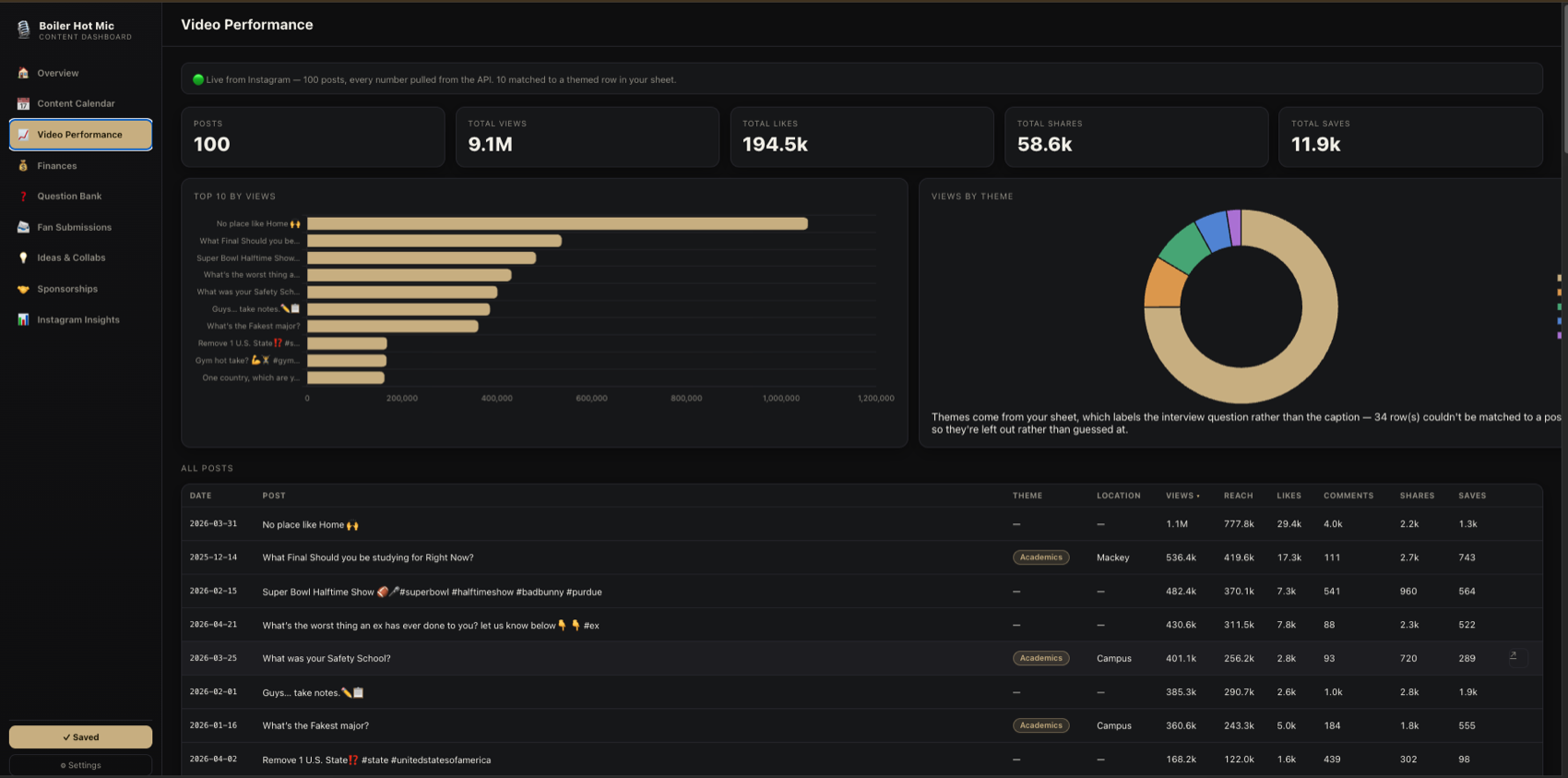
Task: Click the Total Shares 58.6k card
Action: (1135, 137)
